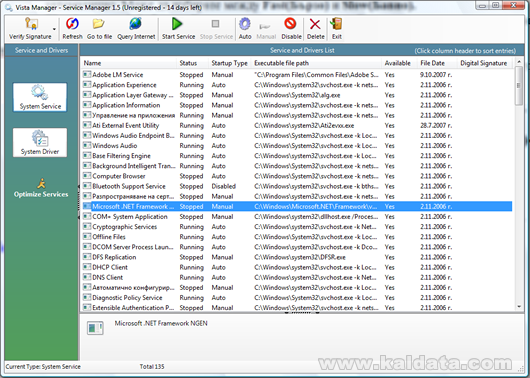This screenshot has height=378, width=530.
Task: Click the Vista Manager title bar icon
Action: [x=9, y=7]
